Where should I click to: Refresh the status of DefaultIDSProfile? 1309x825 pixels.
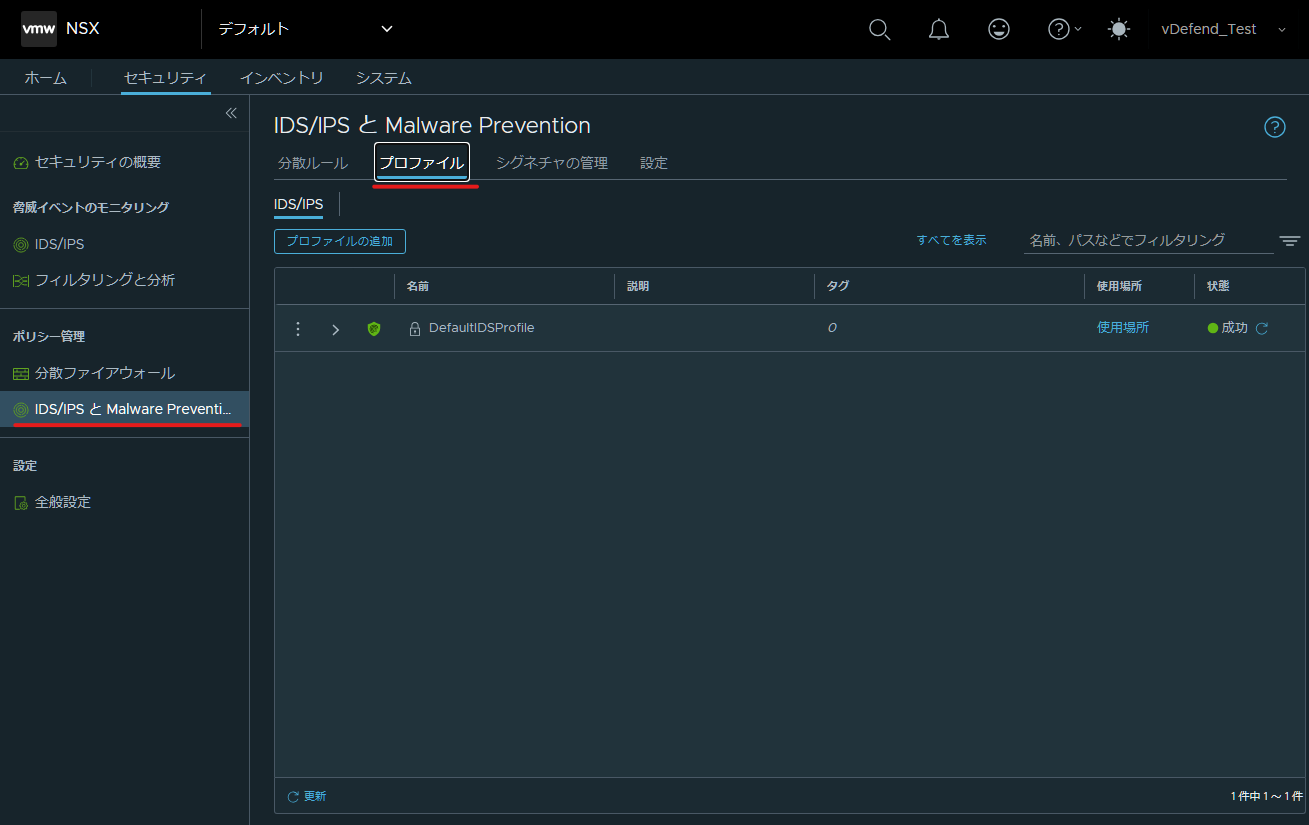coord(1262,328)
